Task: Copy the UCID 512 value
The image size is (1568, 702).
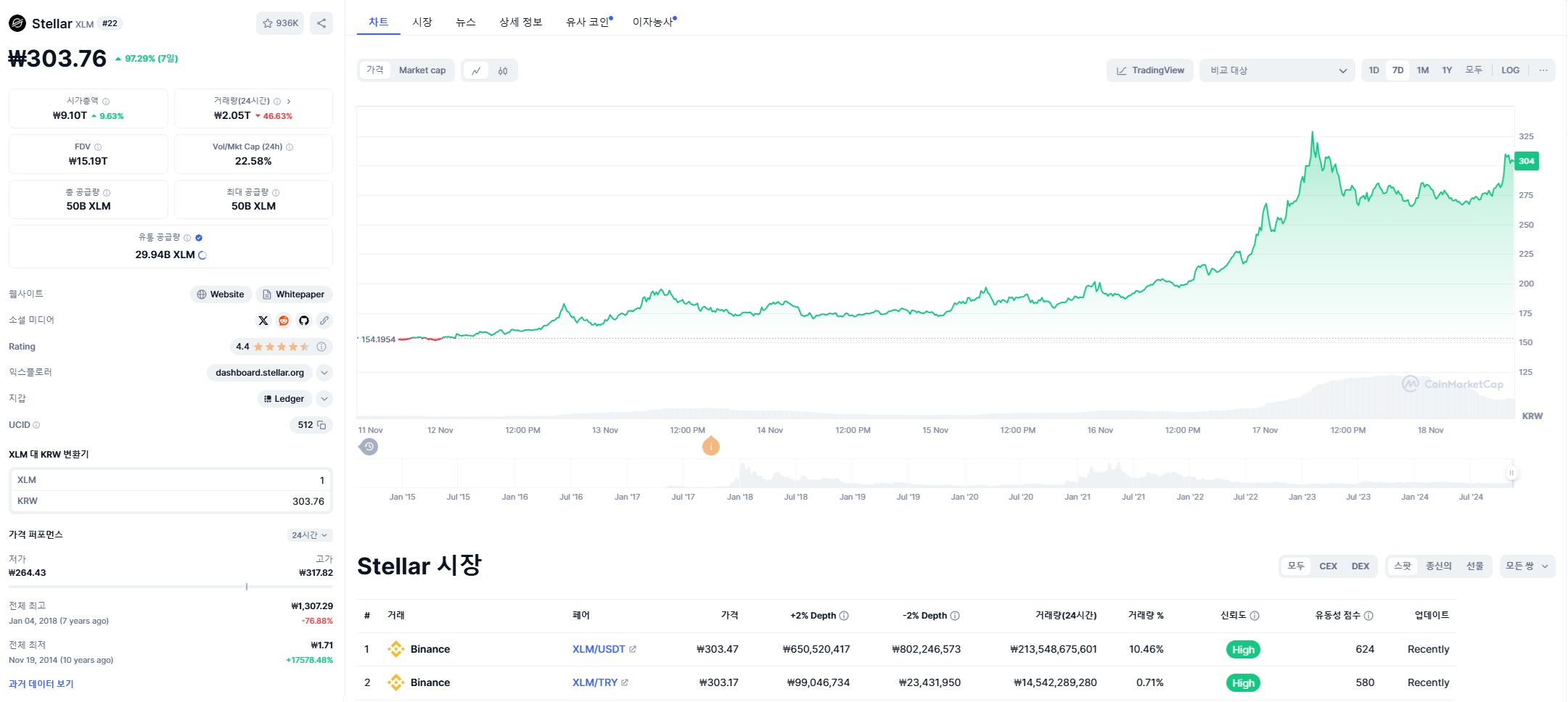Action: 321,425
